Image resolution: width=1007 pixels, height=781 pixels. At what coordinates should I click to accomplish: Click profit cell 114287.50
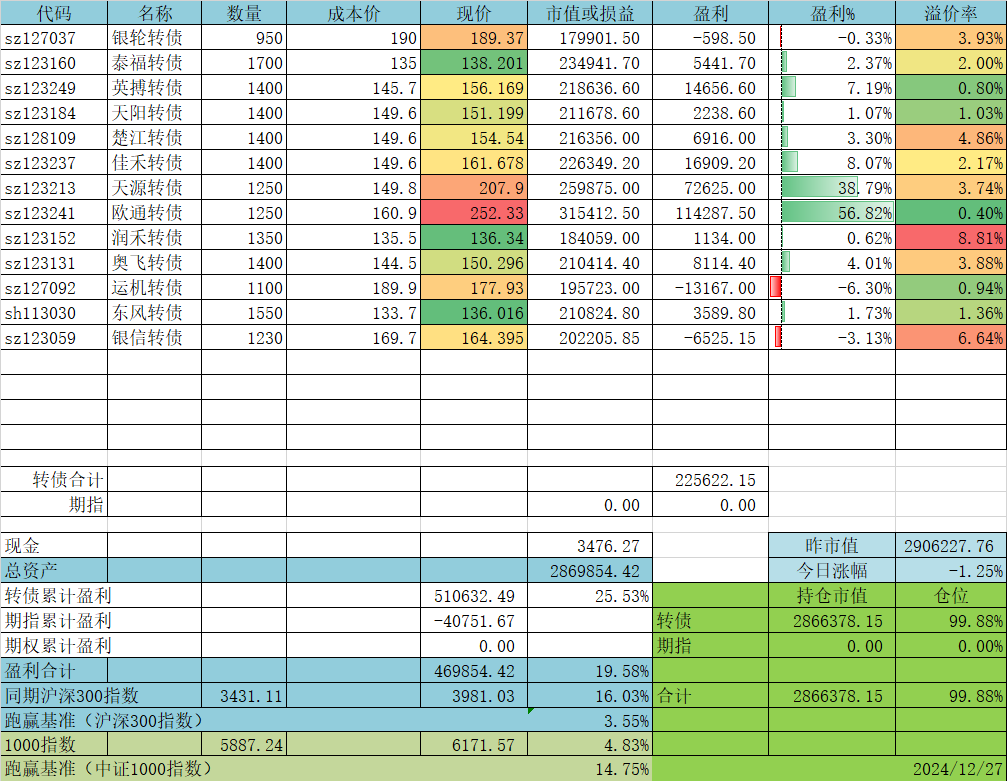(x=710, y=213)
